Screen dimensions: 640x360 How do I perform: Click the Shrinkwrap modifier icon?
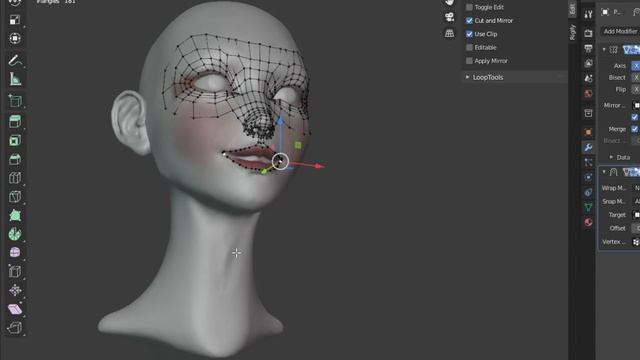point(613,172)
